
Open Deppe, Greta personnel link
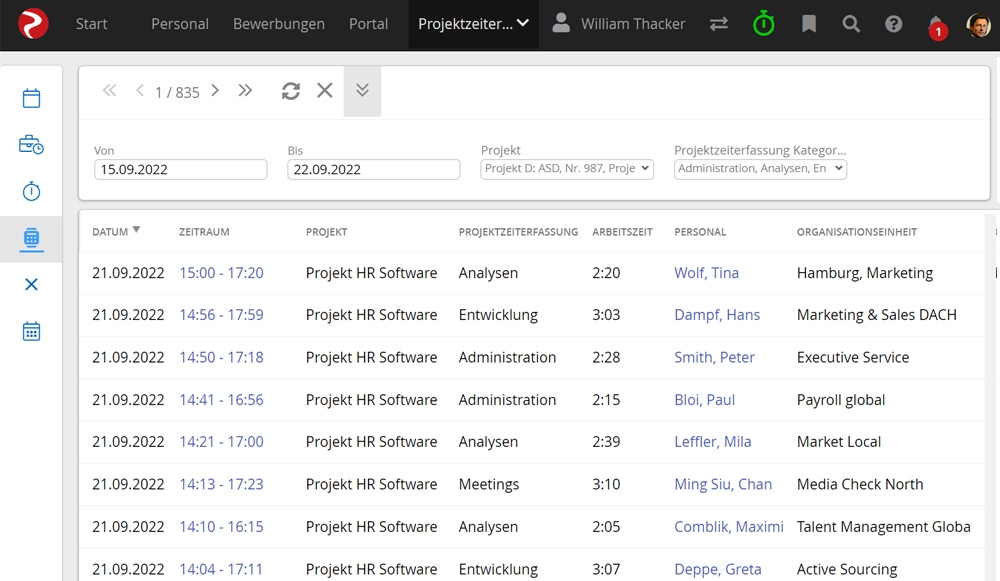(x=717, y=569)
